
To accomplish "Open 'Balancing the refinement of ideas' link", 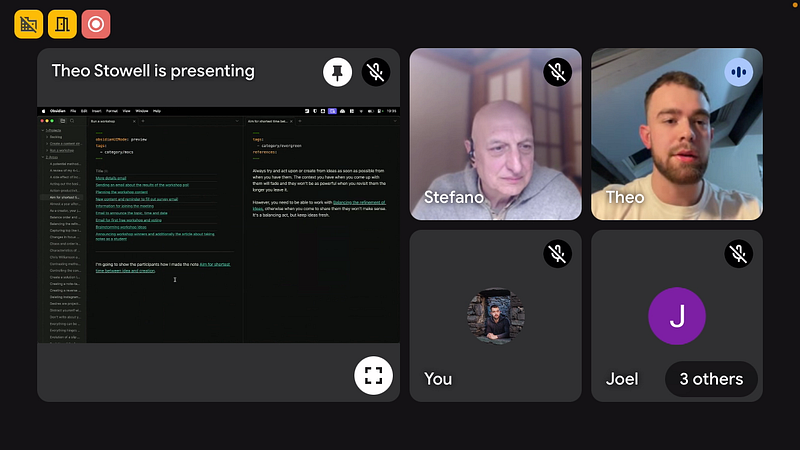I will 319,206.
